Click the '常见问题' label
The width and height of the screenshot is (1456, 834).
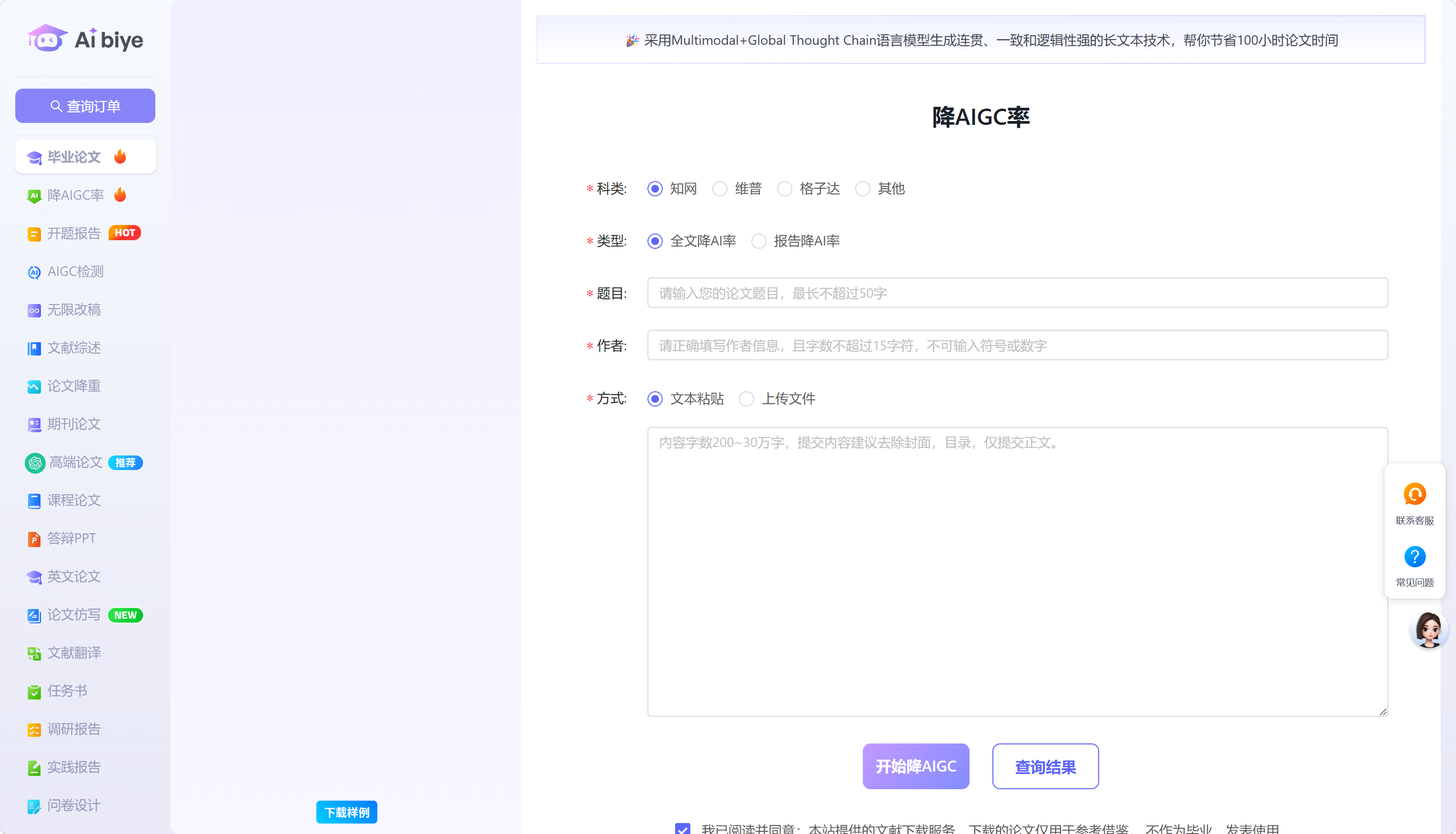[1415, 582]
